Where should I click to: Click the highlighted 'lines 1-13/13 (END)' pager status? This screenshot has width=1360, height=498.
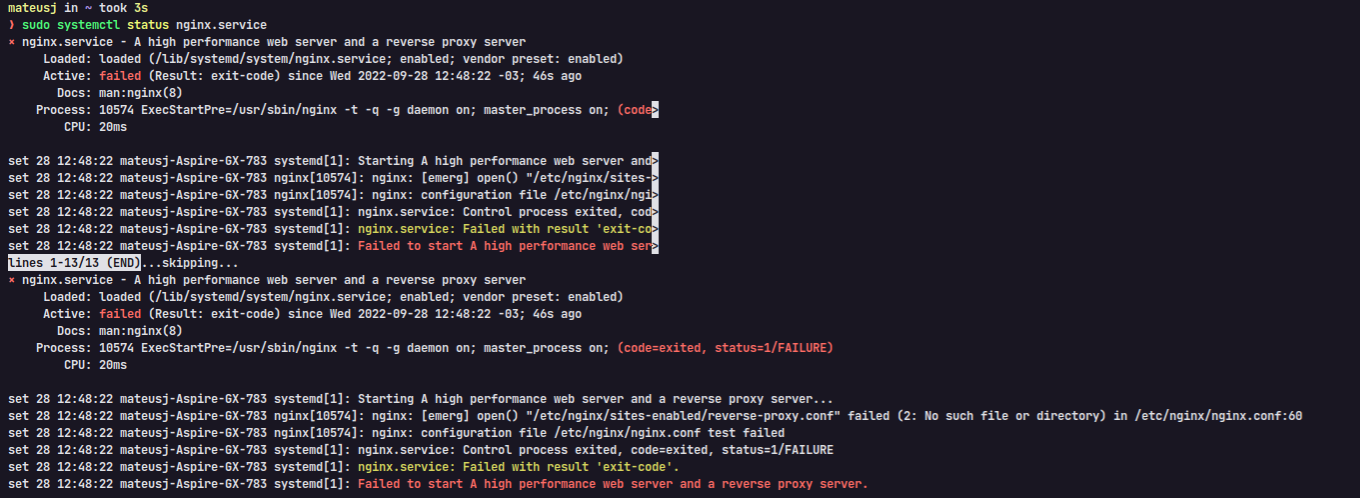[73, 263]
